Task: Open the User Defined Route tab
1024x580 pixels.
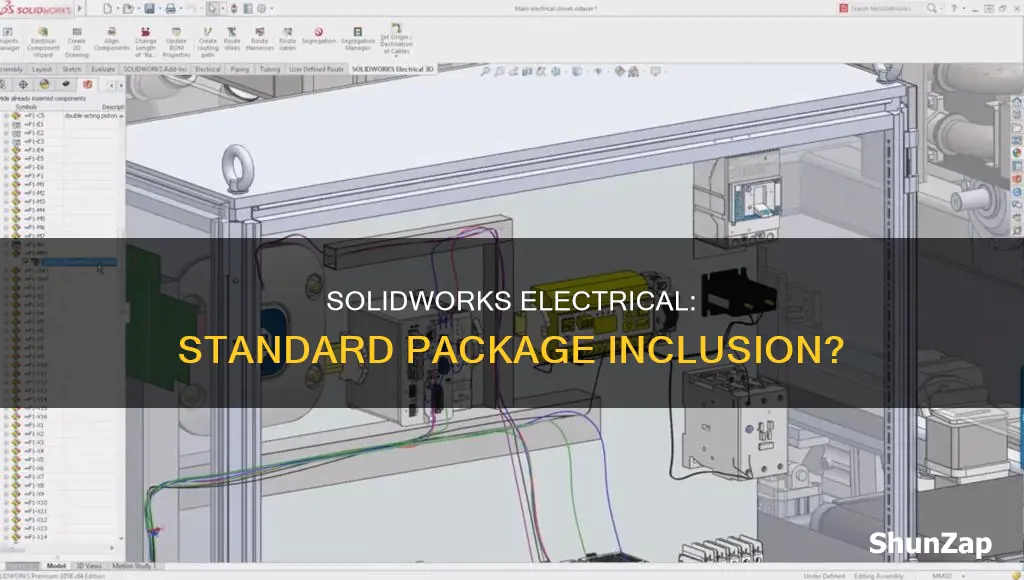Action: coord(316,69)
